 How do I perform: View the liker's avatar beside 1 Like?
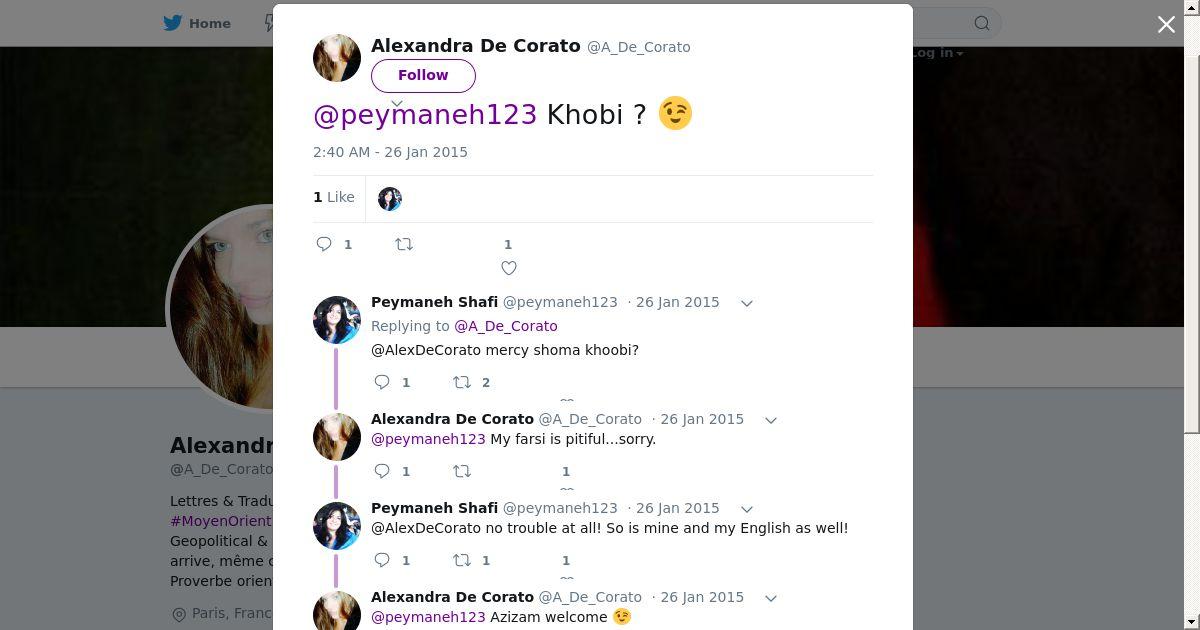coord(390,199)
